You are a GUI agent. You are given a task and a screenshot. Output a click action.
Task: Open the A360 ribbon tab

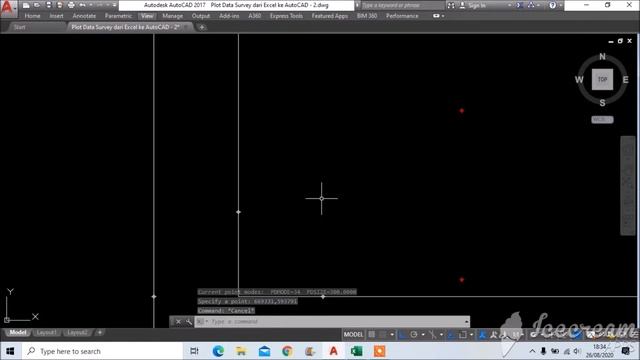[255, 16]
